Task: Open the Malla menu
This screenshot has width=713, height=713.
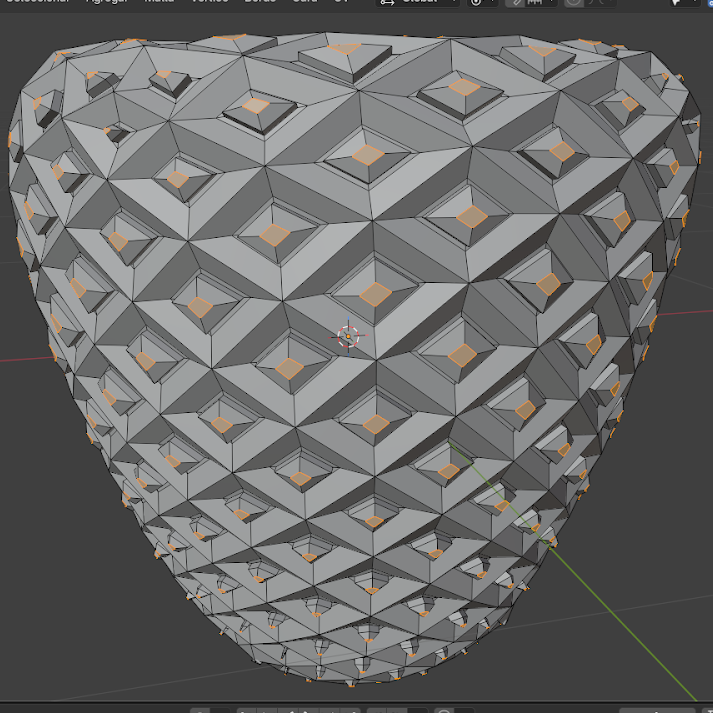Action: [159, 1]
